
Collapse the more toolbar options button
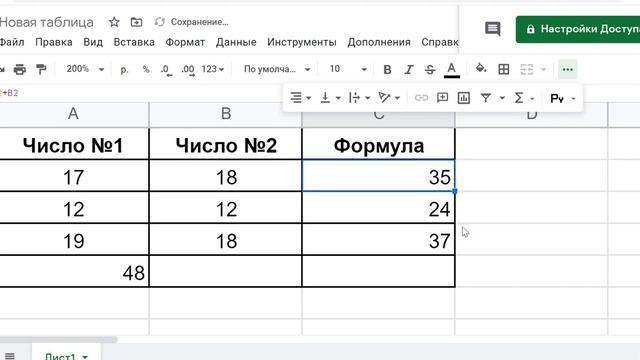[x=567, y=69]
